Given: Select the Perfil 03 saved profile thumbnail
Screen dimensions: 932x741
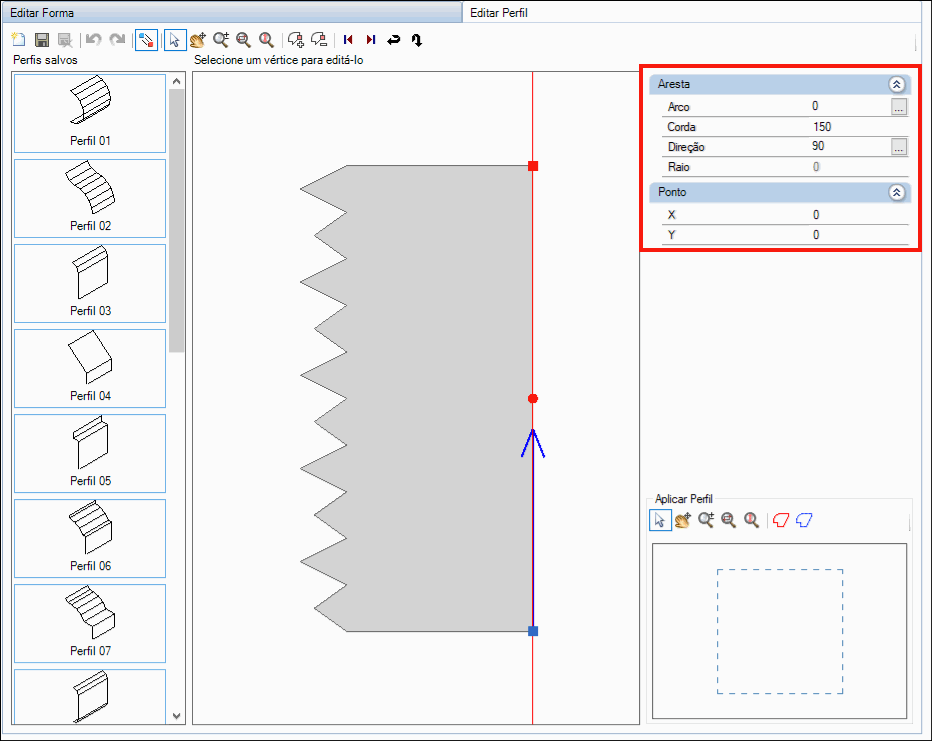Looking at the screenshot, I should tap(90, 283).
